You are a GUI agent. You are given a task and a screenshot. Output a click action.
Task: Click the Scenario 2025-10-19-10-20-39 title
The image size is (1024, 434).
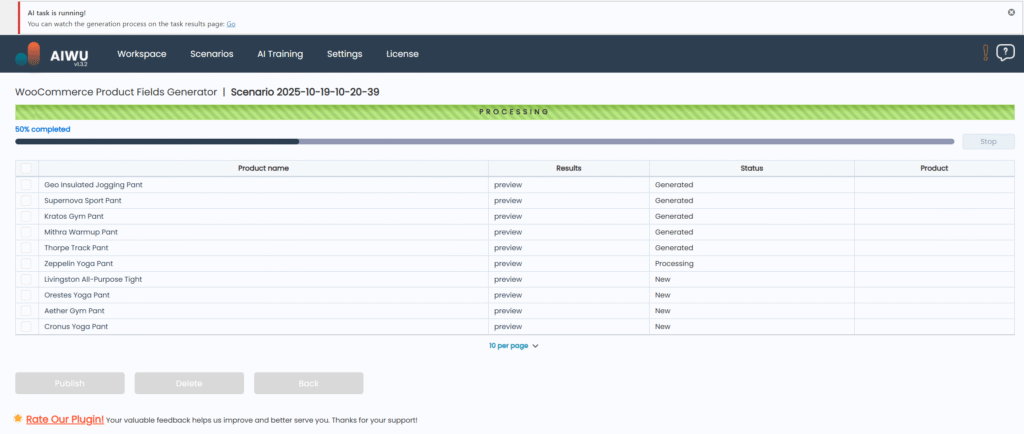pos(305,92)
